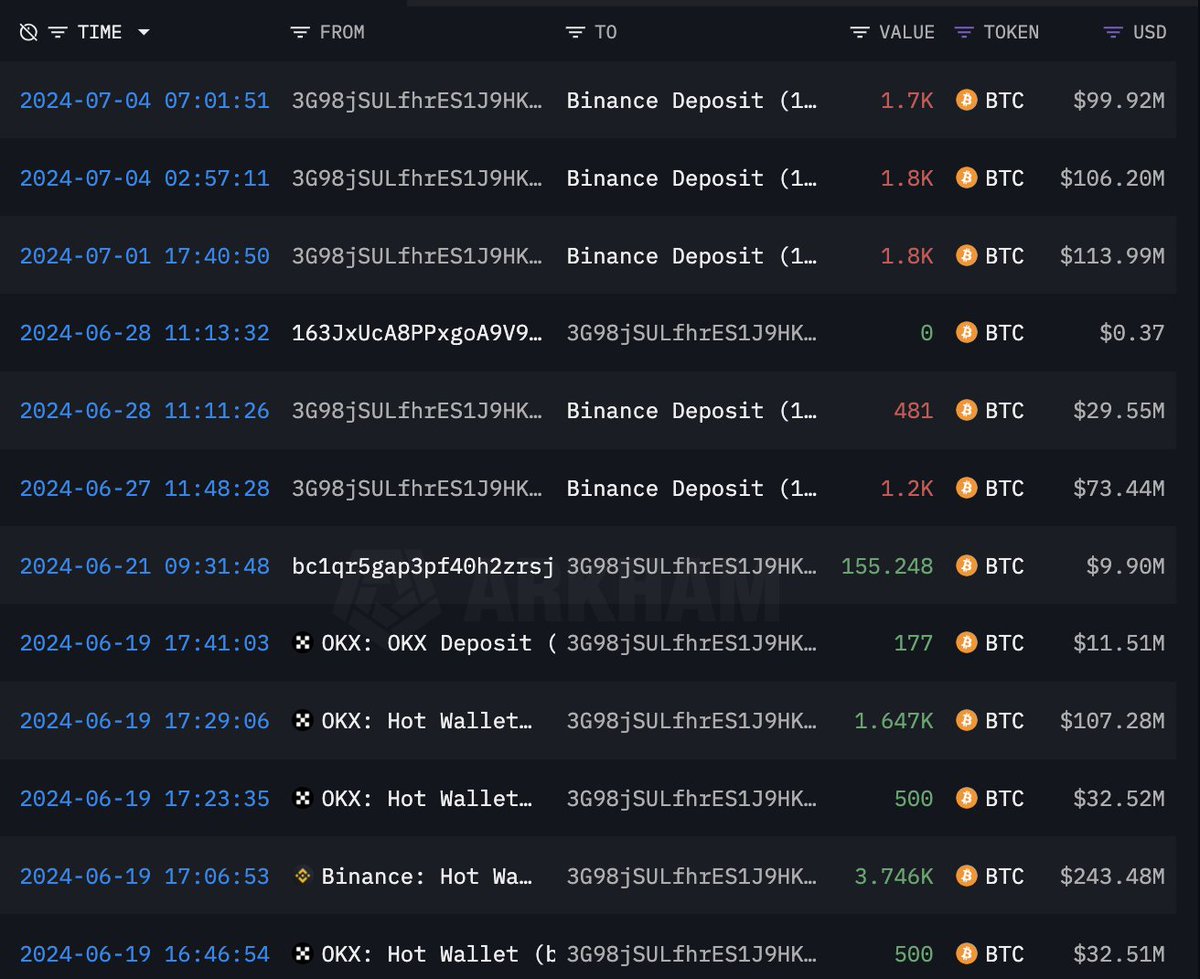Click the BTC token icon in the first row
1200x979 pixels.
[965, 100]
